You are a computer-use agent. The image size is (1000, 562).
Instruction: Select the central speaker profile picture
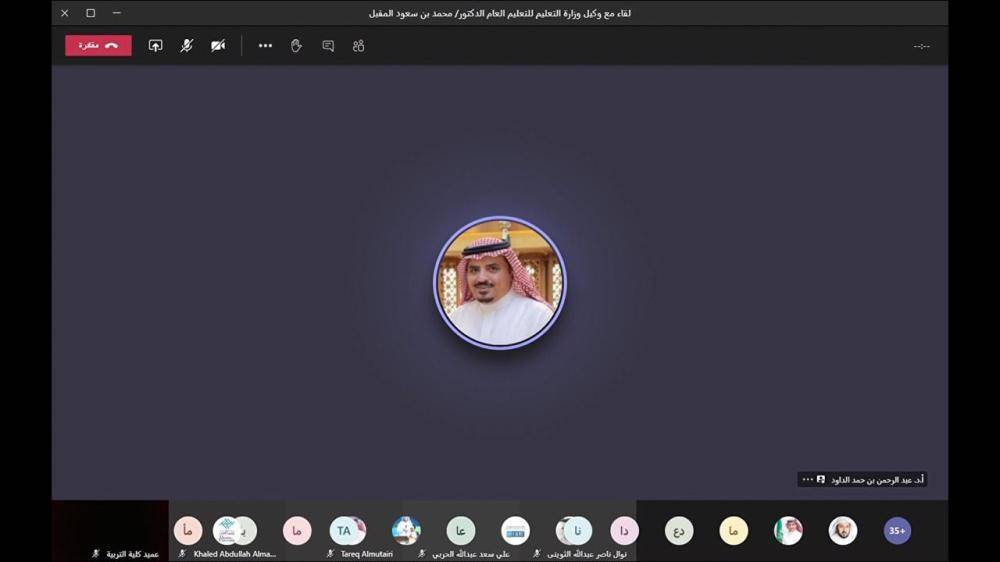[x=499, y=282]
